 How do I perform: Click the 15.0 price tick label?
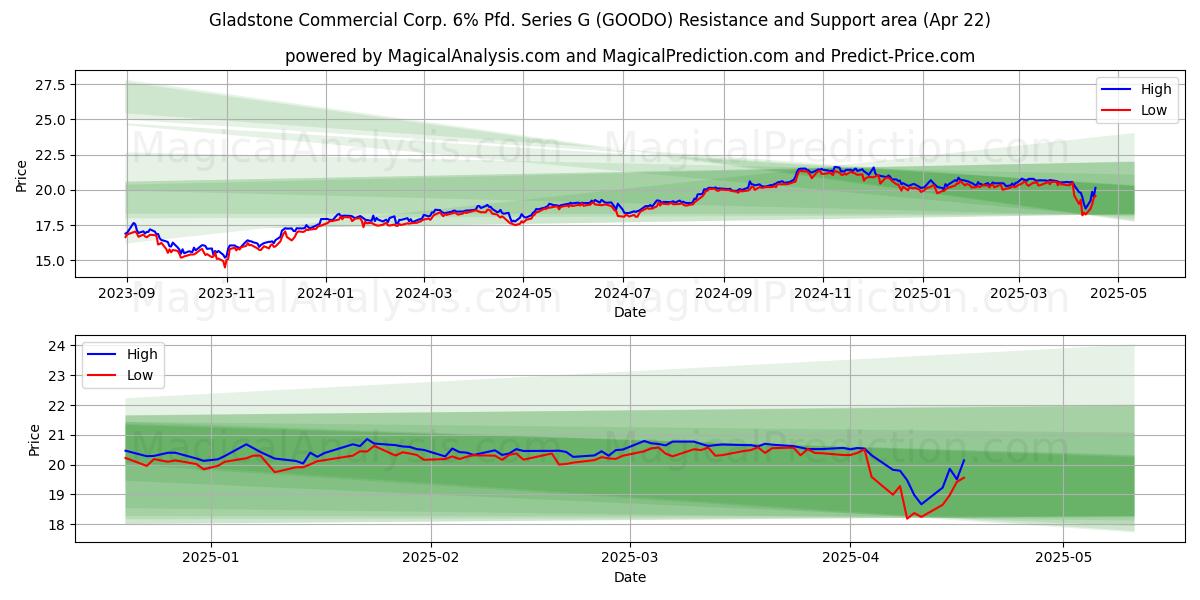(x=51, y=261)
